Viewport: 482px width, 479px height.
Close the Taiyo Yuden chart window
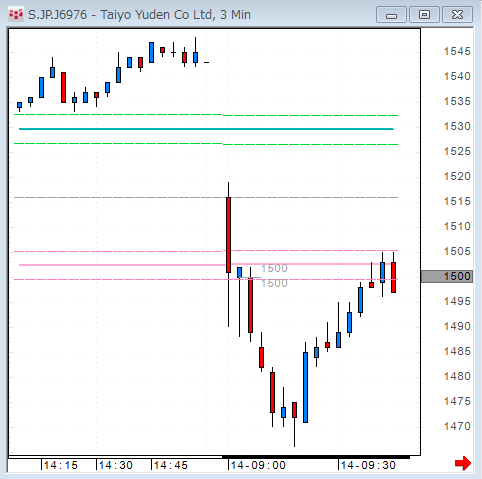[x=457, y=15]
